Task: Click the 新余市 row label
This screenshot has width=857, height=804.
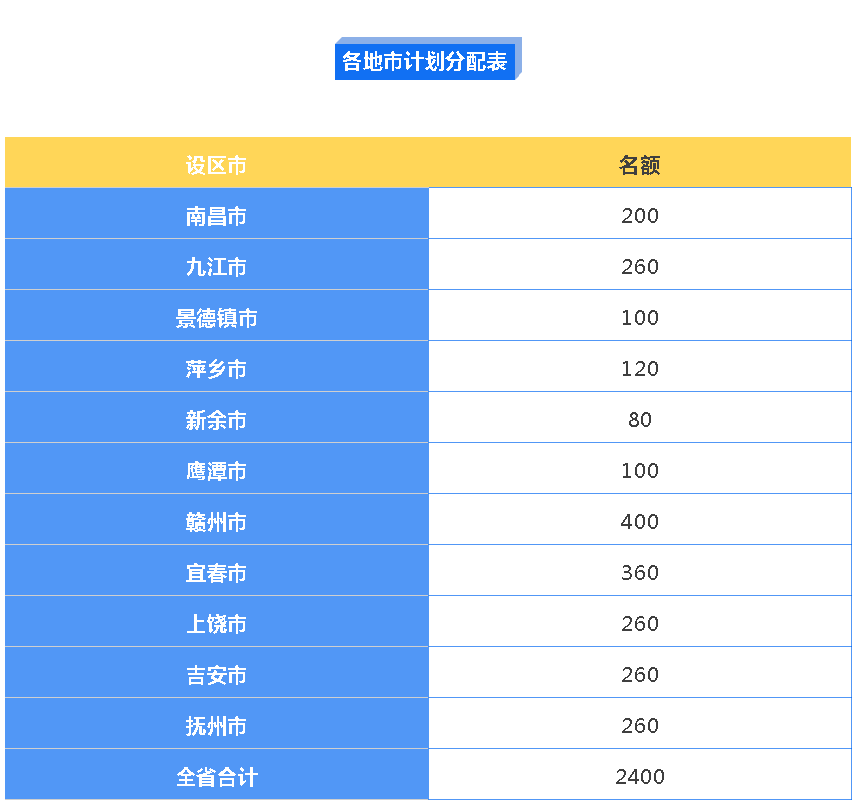Action: (x=216, y=420)
